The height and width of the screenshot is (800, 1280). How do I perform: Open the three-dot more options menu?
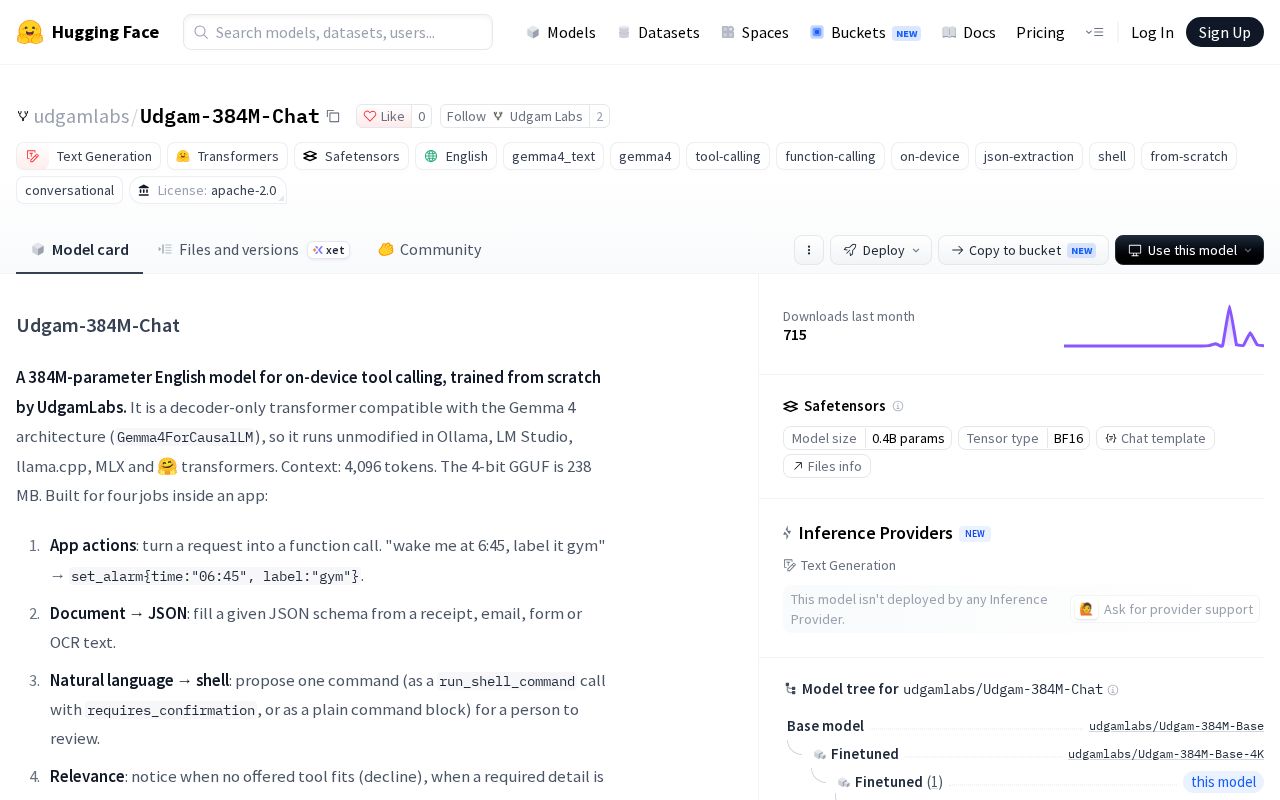tap(809, 250)
